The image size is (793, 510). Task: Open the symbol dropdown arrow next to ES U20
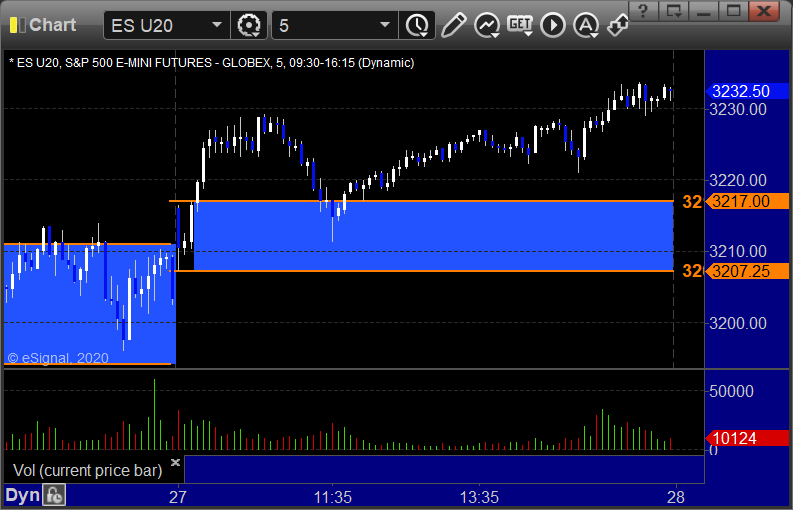coord(217,25)
